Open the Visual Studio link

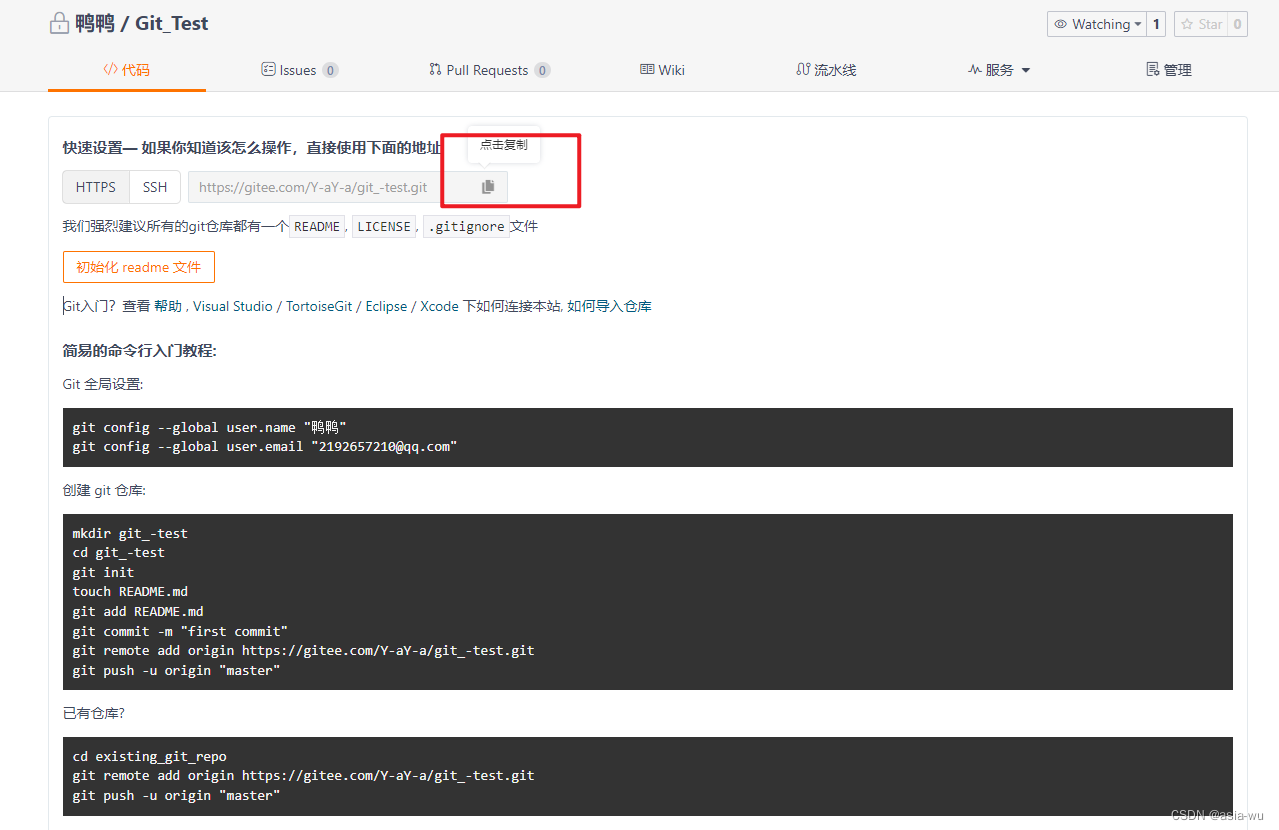[233, 306]
